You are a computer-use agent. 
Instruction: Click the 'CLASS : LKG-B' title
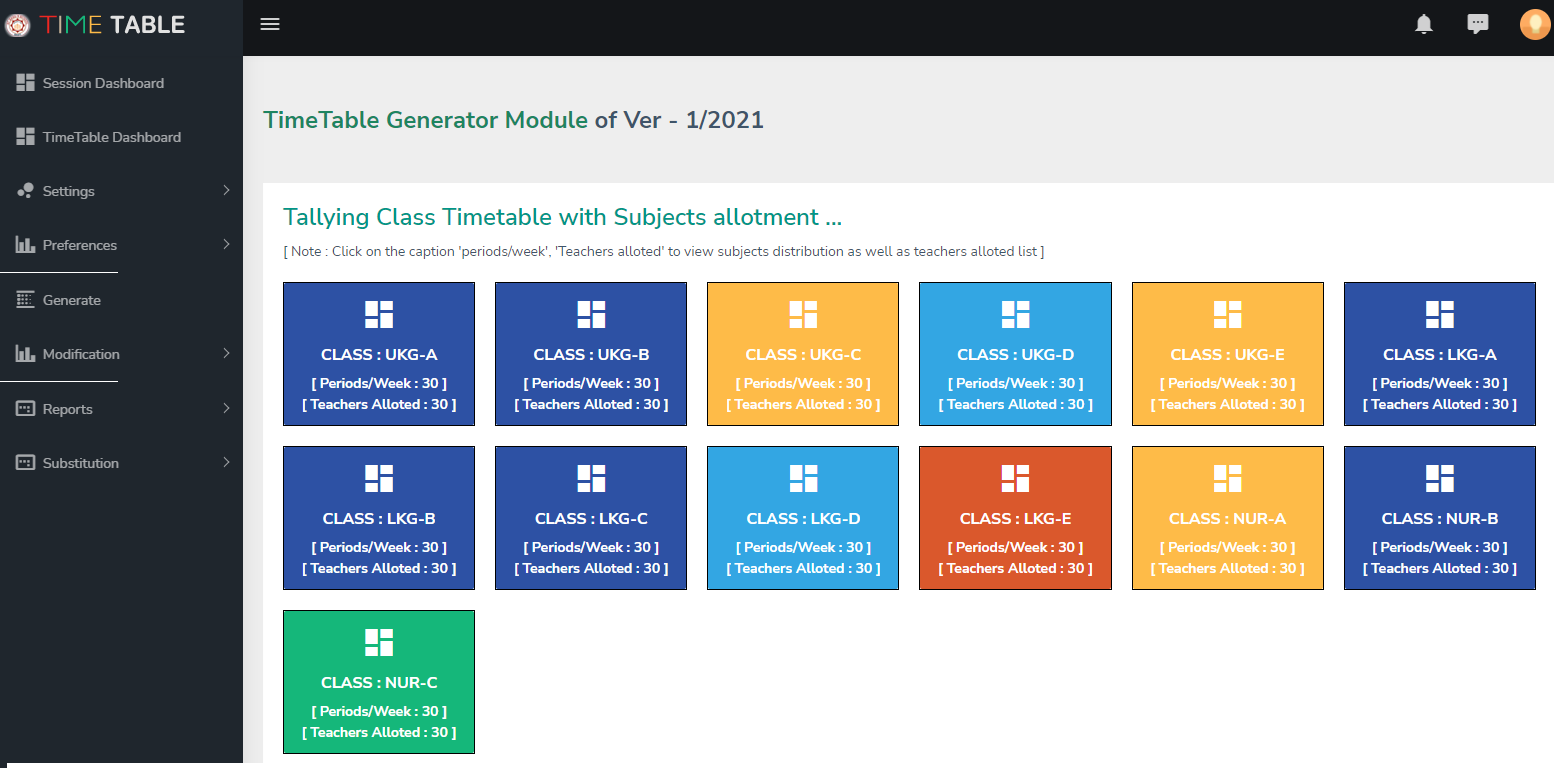pyautogui.click(x=379, y=518)
